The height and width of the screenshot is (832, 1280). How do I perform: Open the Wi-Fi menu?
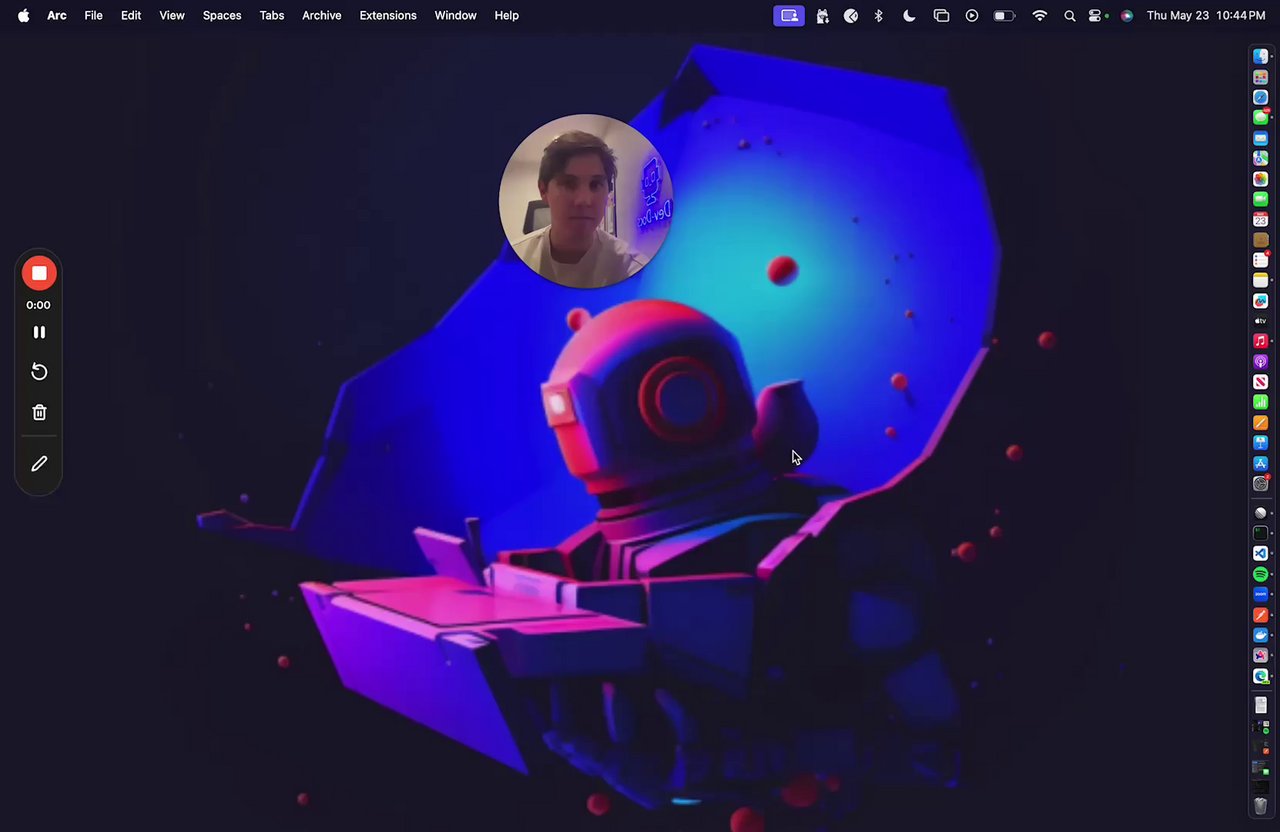click(1040, 15)
